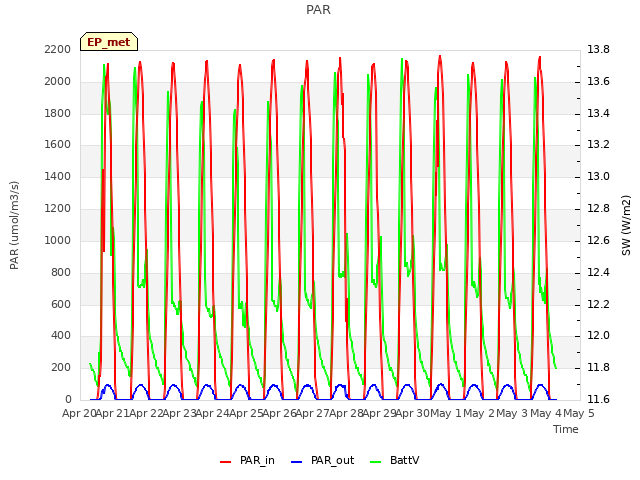Click the red PAR_in legend swatch

(225, 462)
